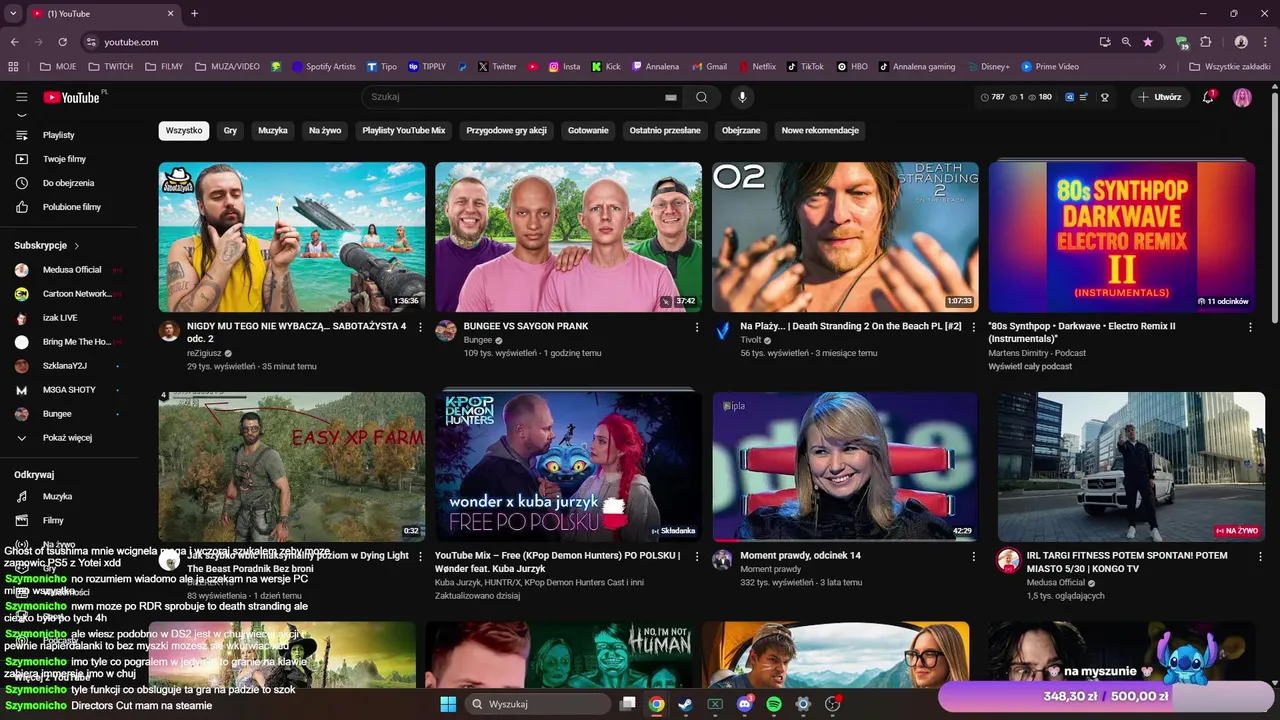This screenshot has height=720, width=1280.
Task: Open BUNGEE VS SAYGON PRANK title
Action: coord(526,326)
